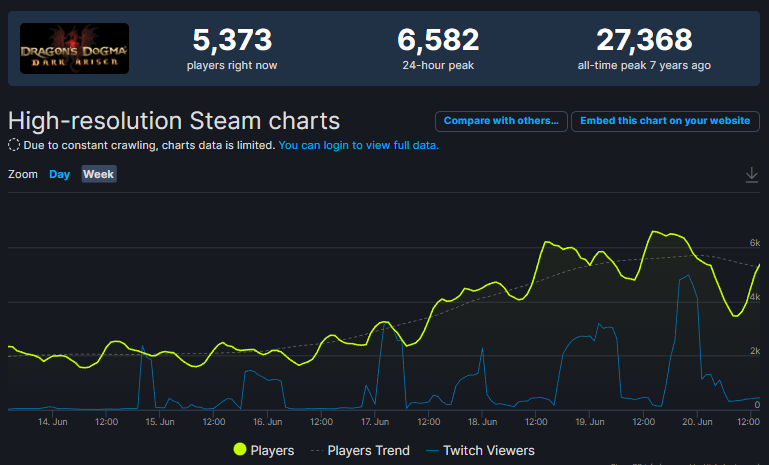Click the dashed circle crawling notice icon

pos(14,145)
